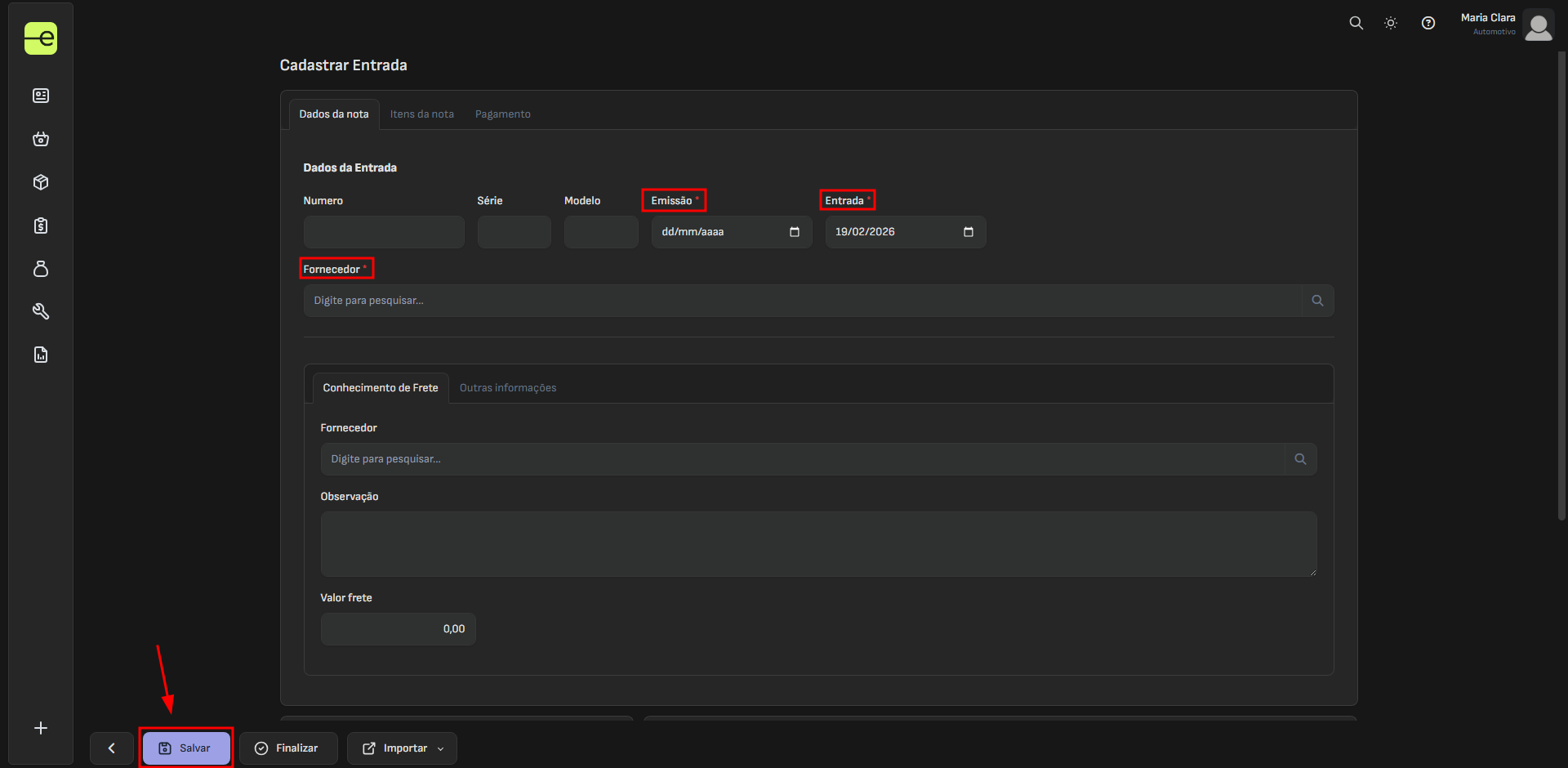
Task: Open the ID card icon in sidebar
Action: coord(41,96)
